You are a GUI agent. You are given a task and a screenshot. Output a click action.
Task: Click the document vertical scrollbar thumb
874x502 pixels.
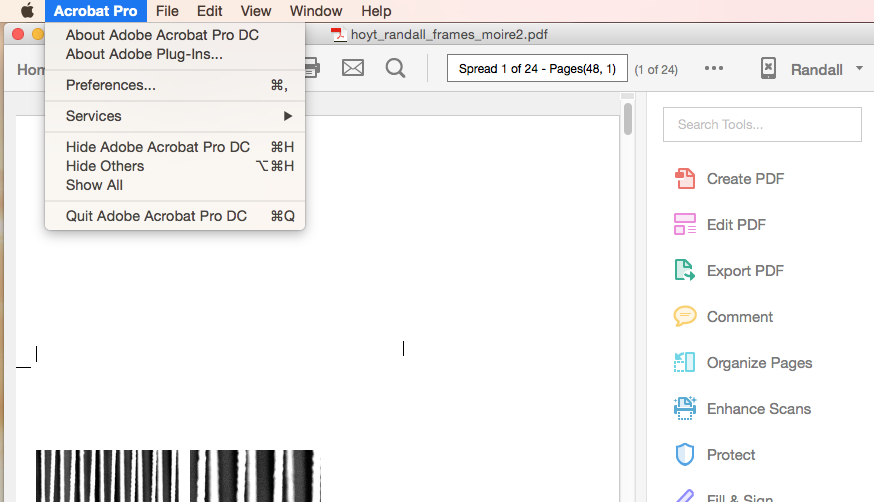pyautogui.click(x=628, y=119)
